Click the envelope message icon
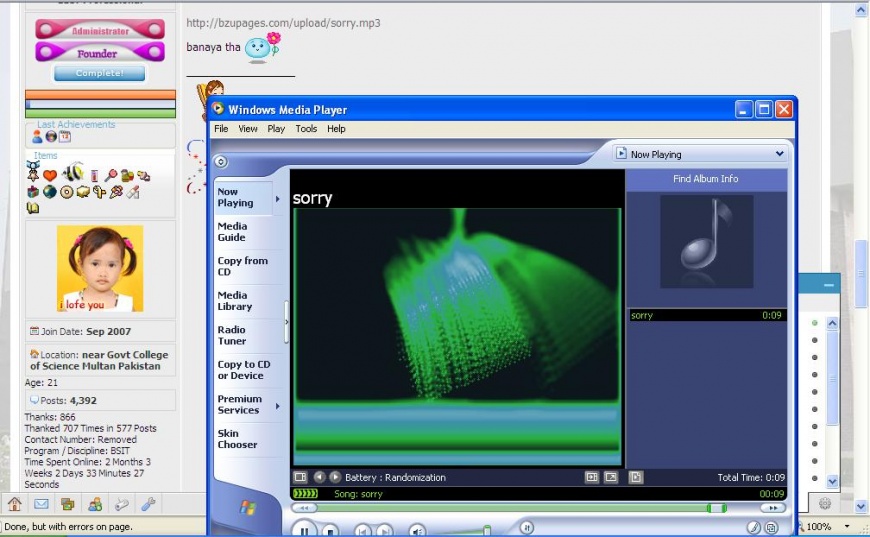Image resolution: width=870 pixels, height=537 pixels. (42, 504)
